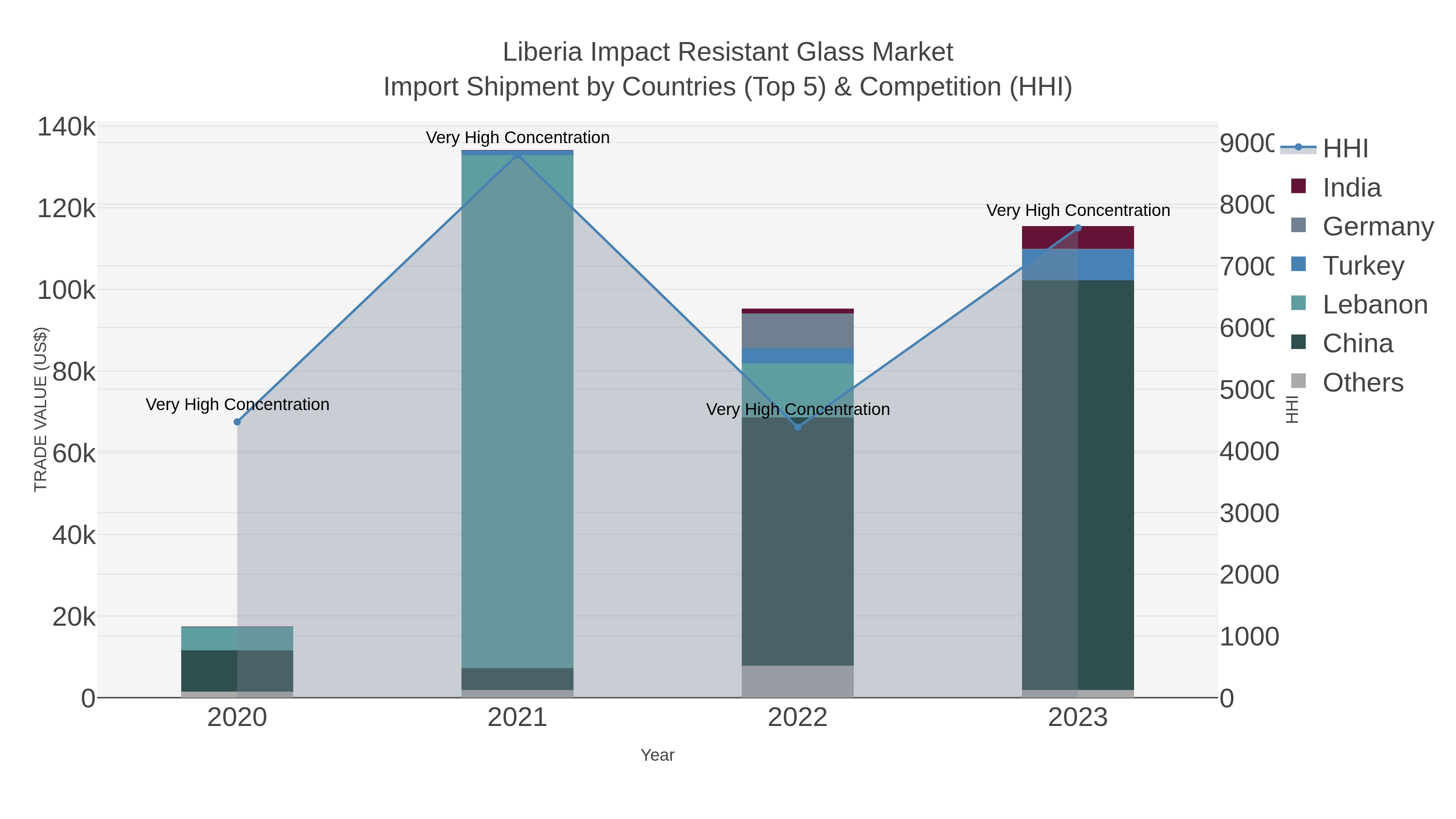Click the China segment of the 2023 bar
Screen dimensions: 1456x819
click(1078, 485)
